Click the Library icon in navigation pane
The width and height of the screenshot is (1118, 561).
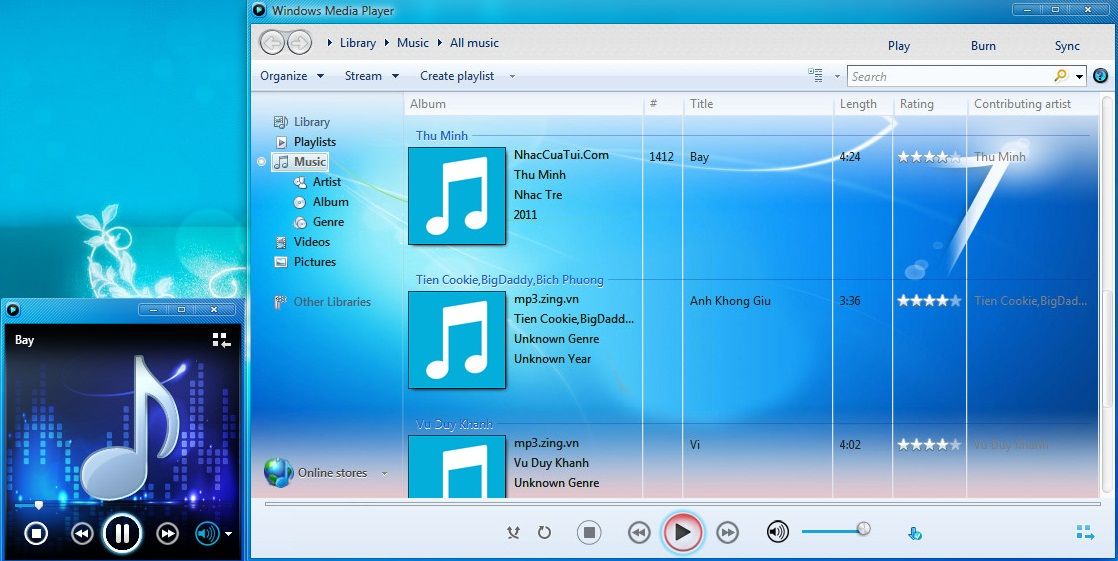coord(281,122)
